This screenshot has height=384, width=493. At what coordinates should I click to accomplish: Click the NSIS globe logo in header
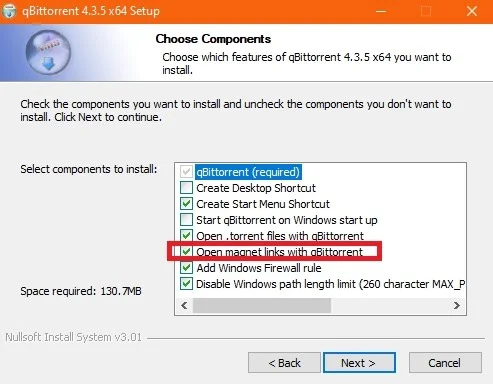48,52
